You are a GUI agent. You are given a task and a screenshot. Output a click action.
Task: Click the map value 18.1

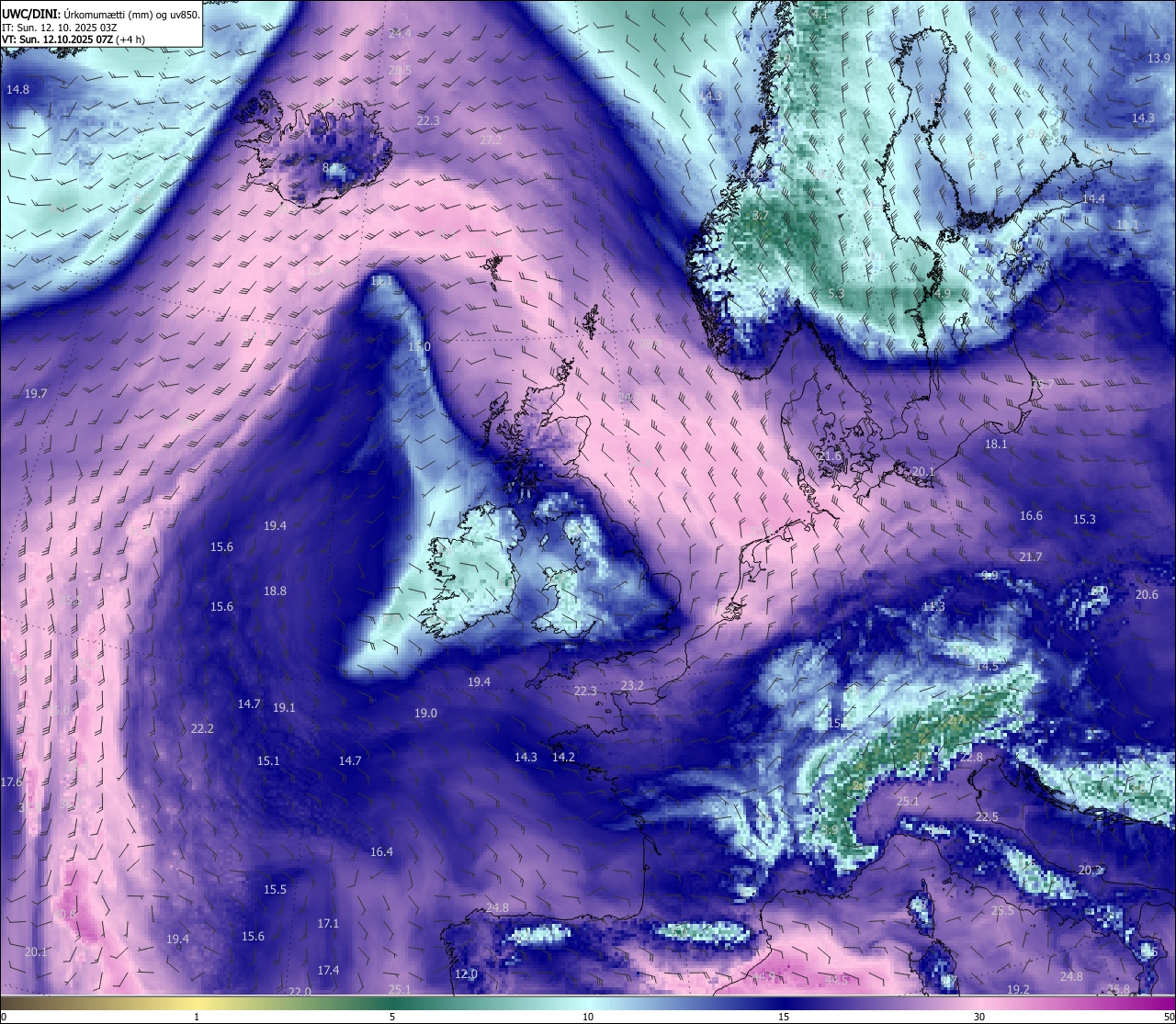996,444
